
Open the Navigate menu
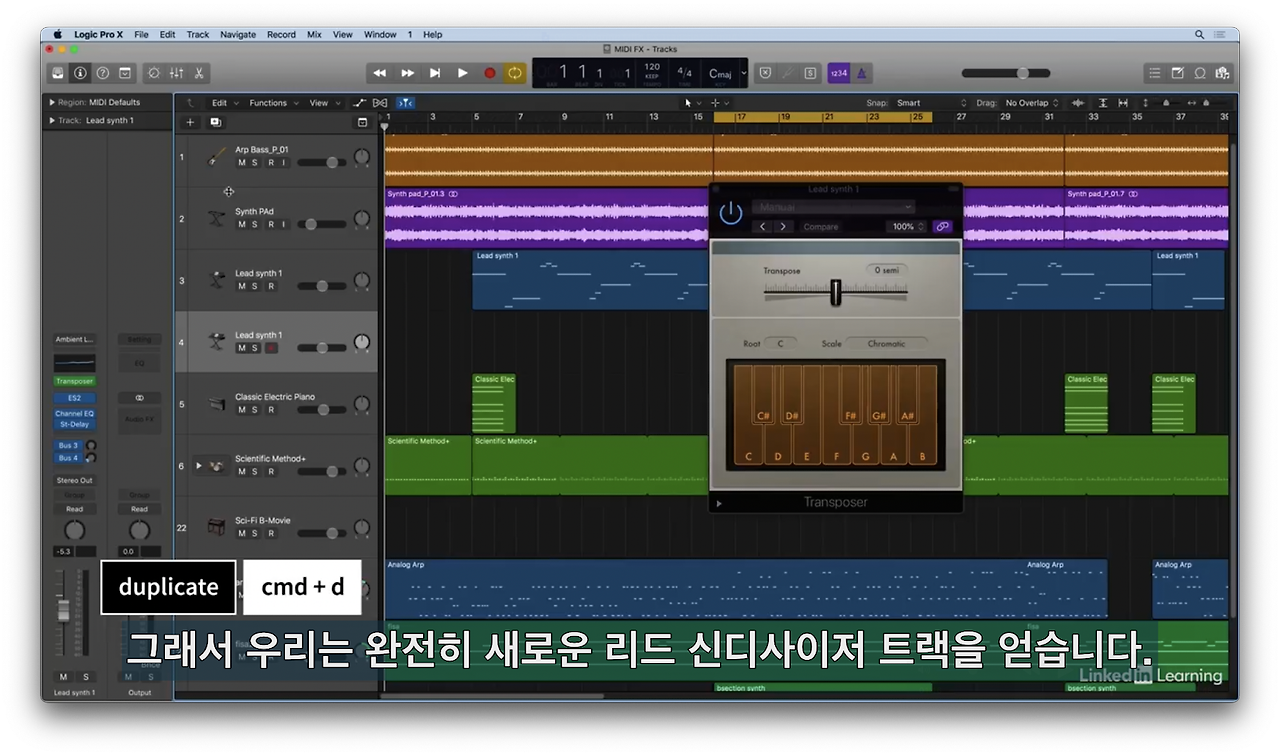click(238, 34)
